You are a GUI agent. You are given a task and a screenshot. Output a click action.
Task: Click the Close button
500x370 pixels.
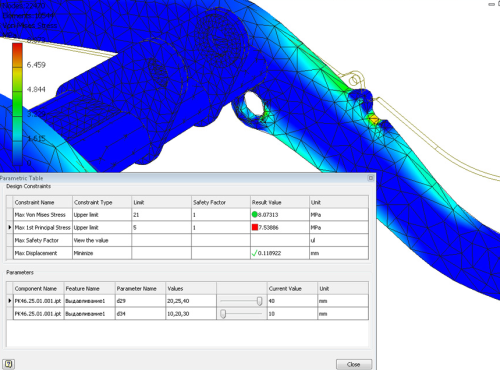[x=354, y=364]
